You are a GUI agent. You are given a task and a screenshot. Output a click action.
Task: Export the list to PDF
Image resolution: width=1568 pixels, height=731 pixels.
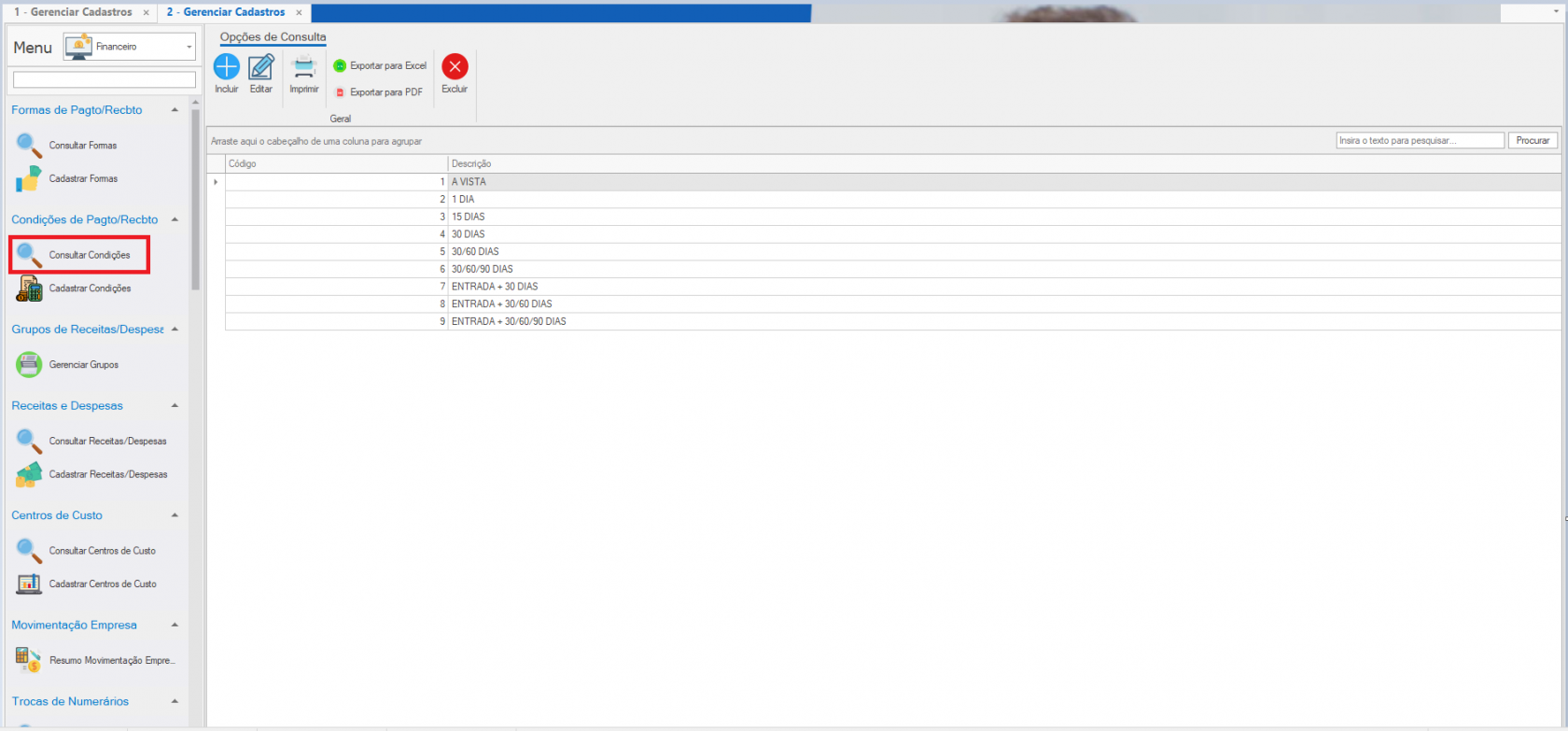[x=378, y=92]
